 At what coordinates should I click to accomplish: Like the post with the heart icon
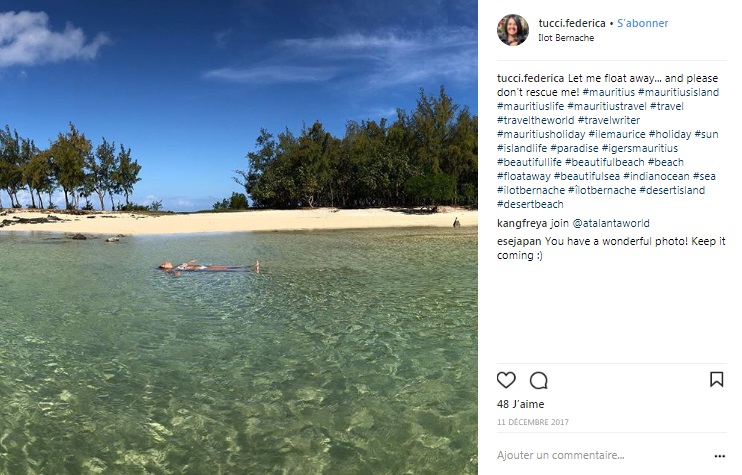tap(506, 380)
